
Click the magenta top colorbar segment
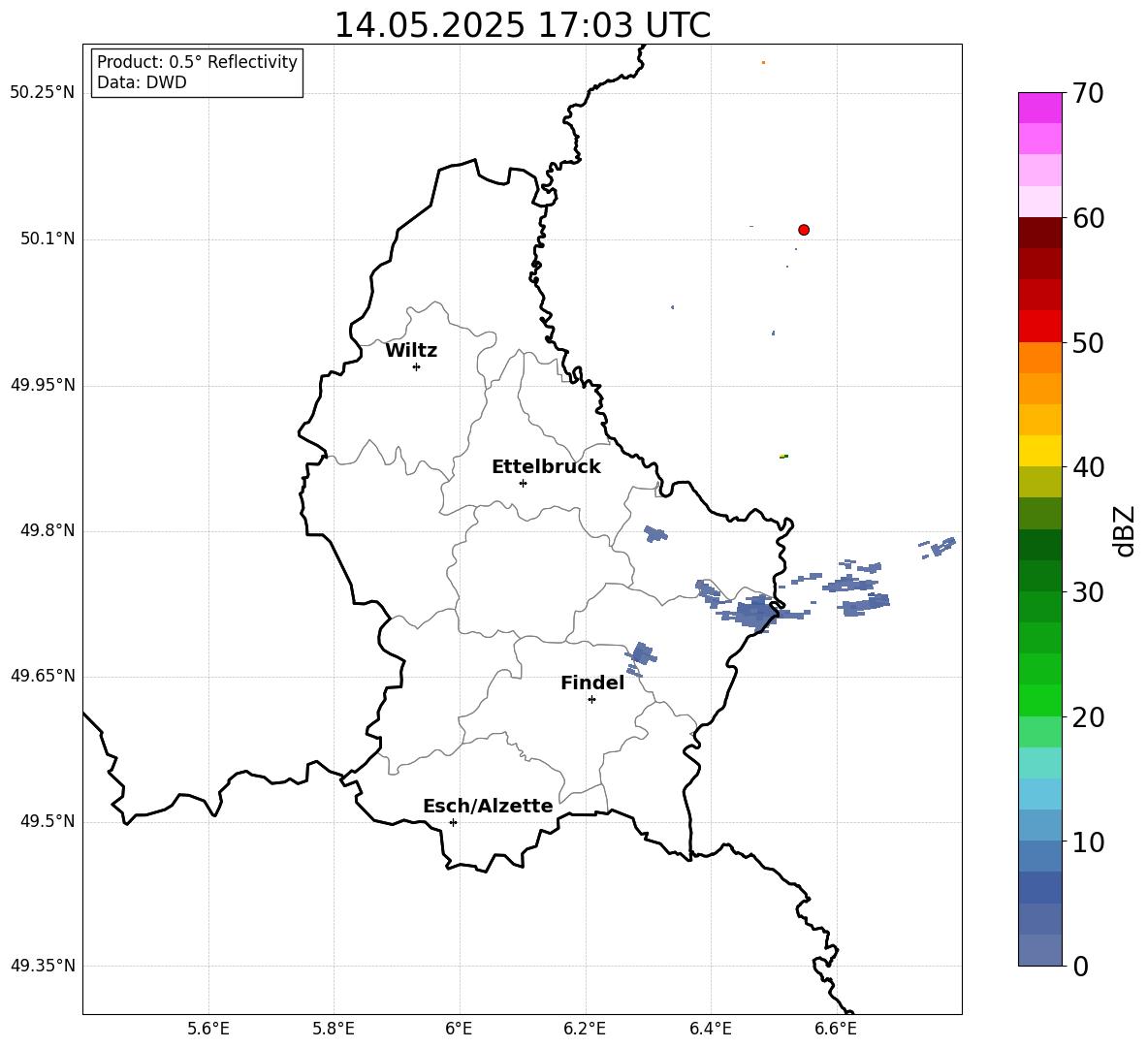click(x=1039, y=109)
